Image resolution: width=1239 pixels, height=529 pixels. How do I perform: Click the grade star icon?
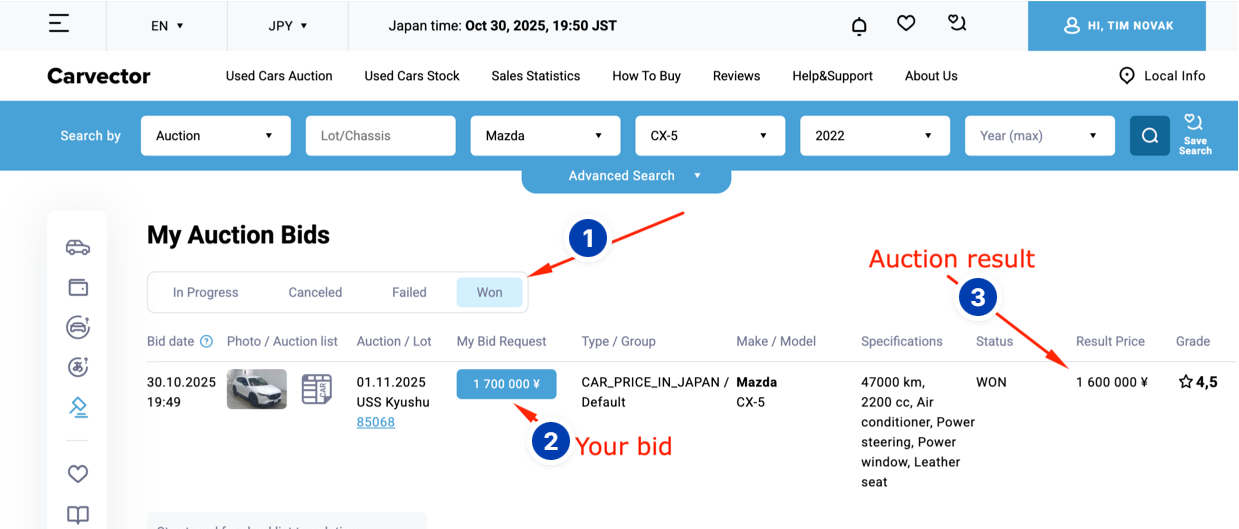(1186, 381)
